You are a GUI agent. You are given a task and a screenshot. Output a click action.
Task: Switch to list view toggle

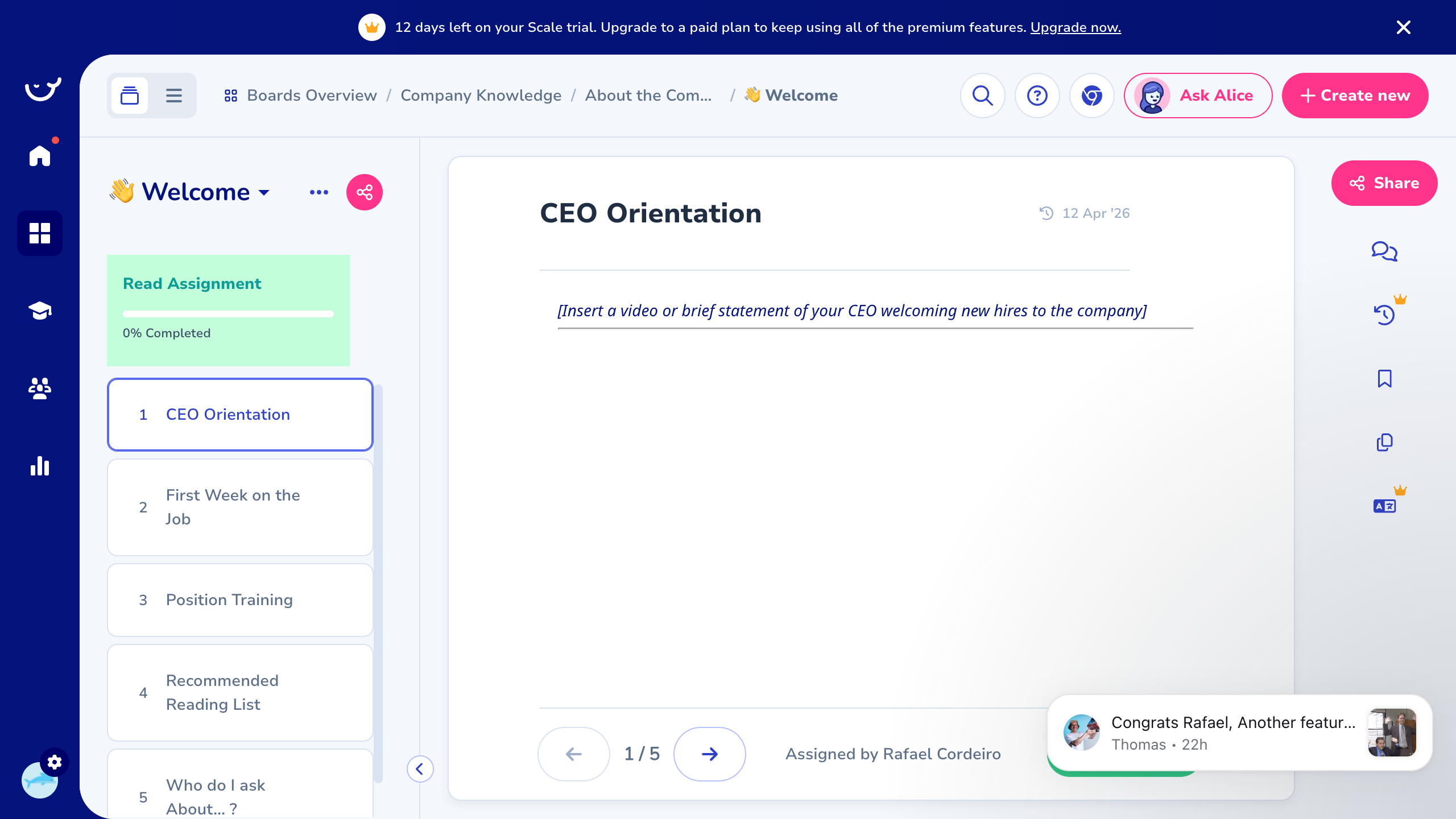point(174,96)
